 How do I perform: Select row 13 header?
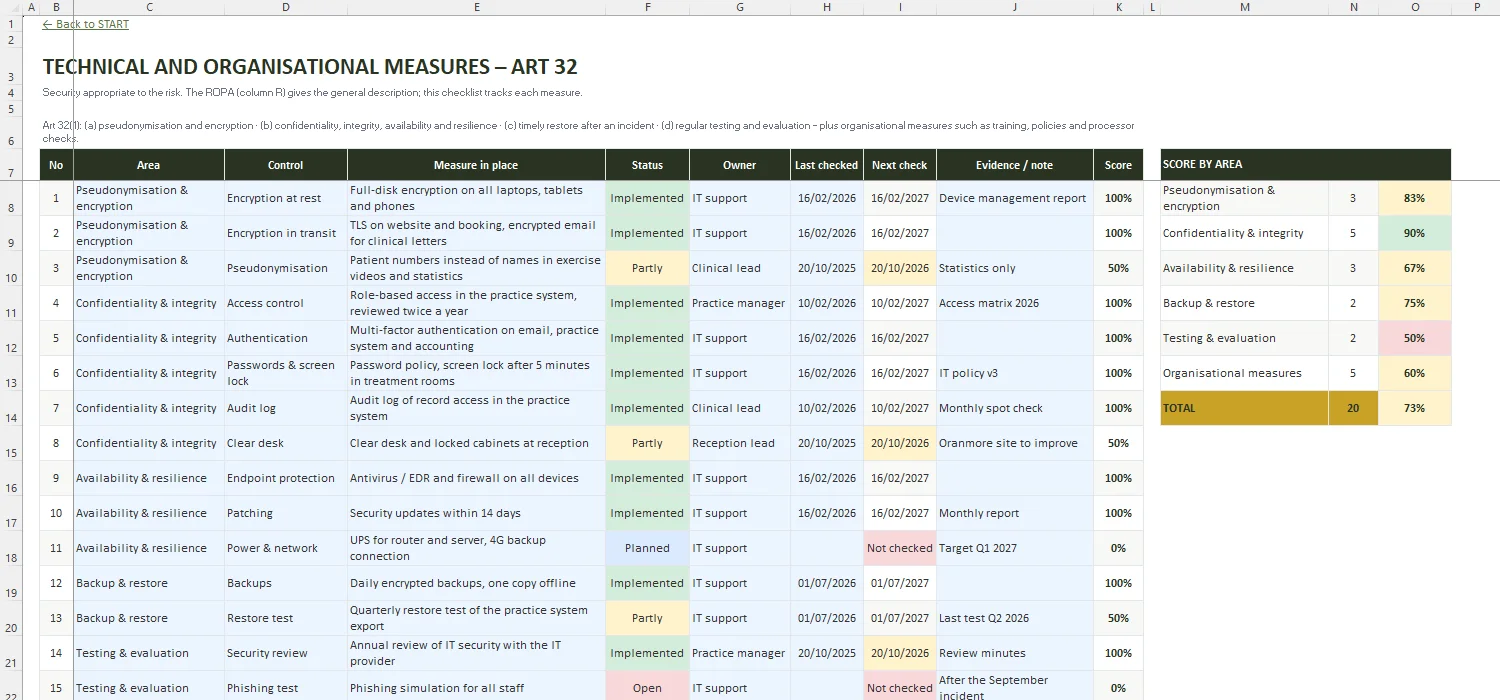(x=9, y=372)
